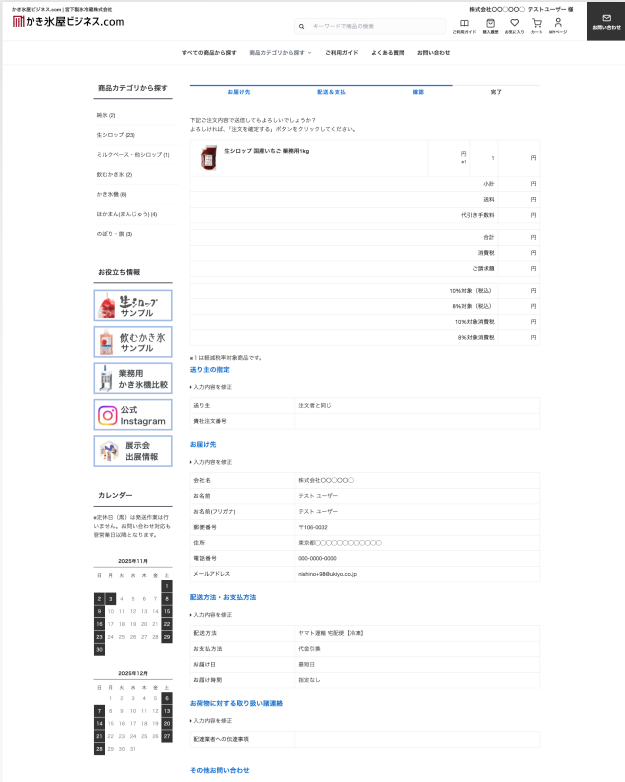Open the カート cart icon
The width and height of the screenshot is (625, 782).
coord(537,25)
